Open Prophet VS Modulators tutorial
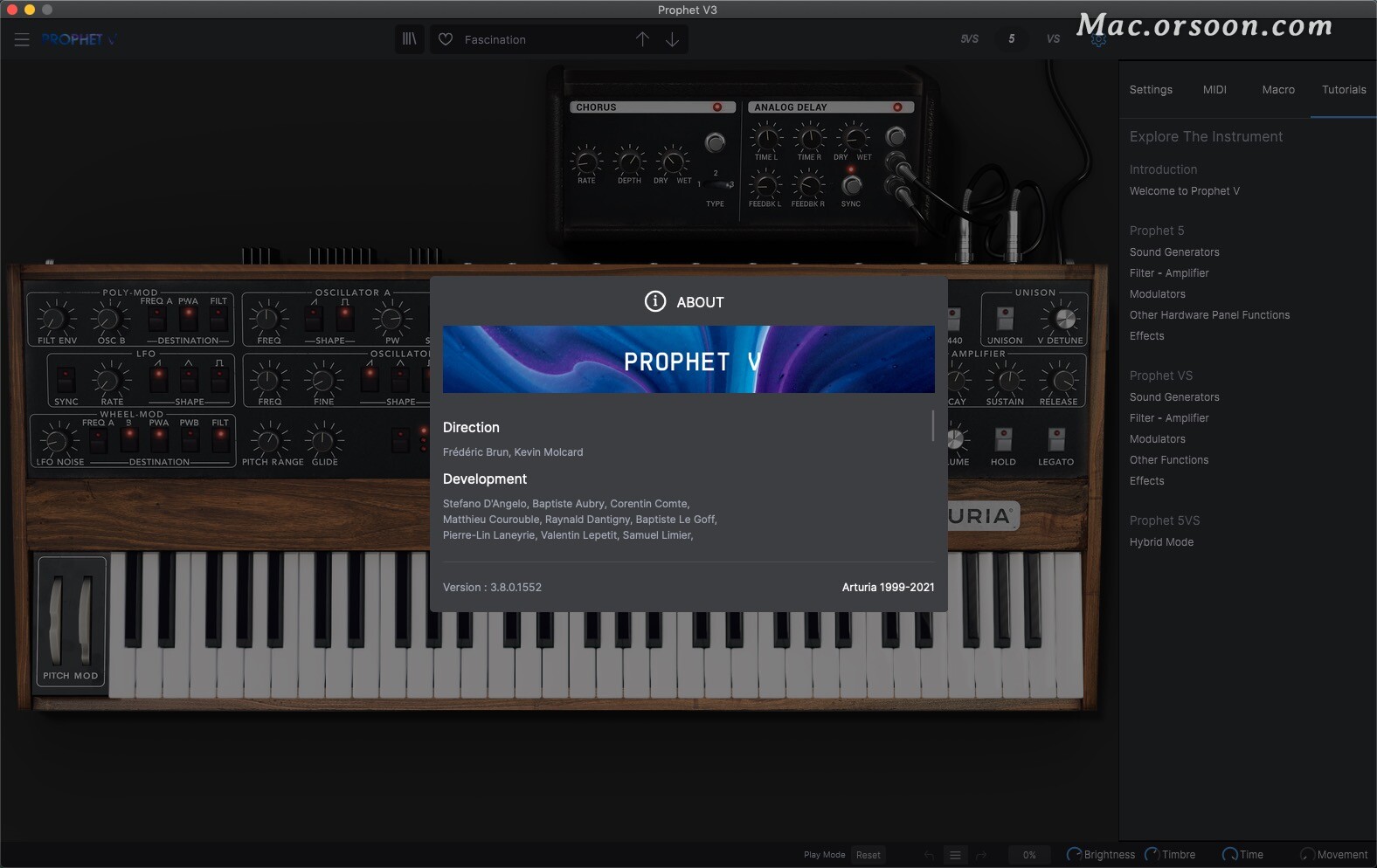This screenshot has height=868, width=1377. click(1157, 439)
